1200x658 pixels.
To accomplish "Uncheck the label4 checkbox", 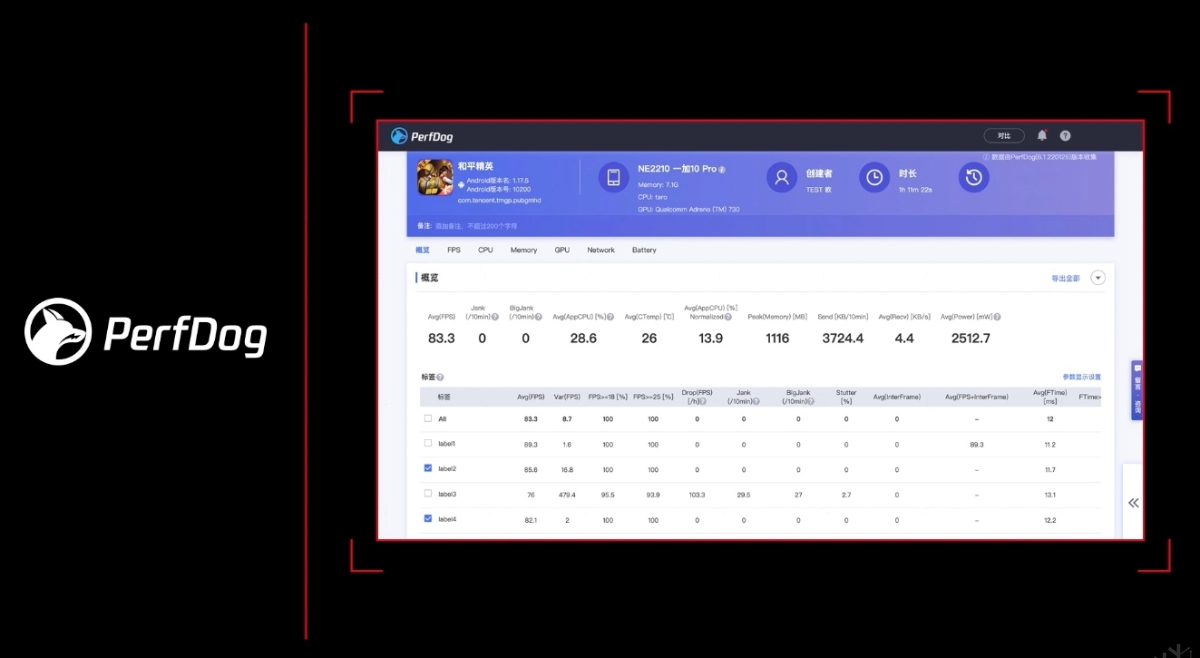I will pyautogui.click(x=428, y=519).
